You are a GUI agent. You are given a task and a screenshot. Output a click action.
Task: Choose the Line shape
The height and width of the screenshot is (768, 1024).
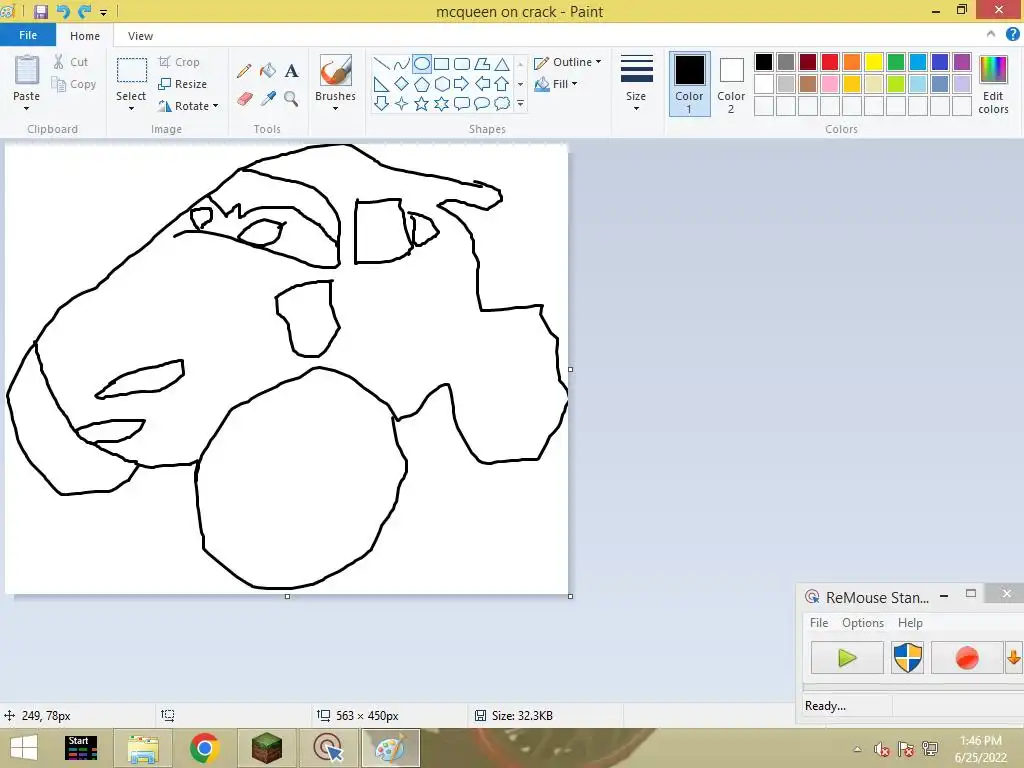pos(382,63)
